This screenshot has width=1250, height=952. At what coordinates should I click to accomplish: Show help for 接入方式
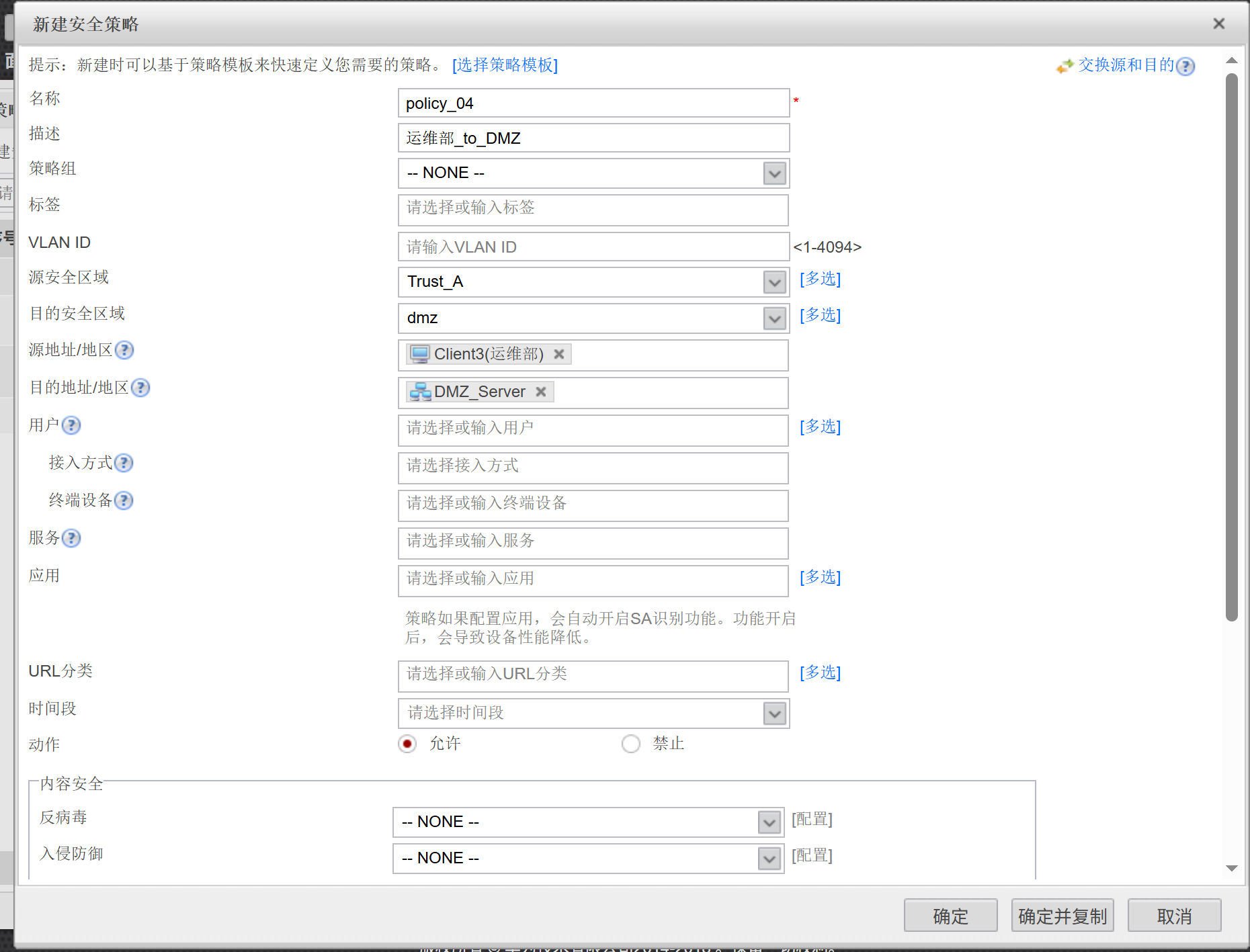(124, 463)
